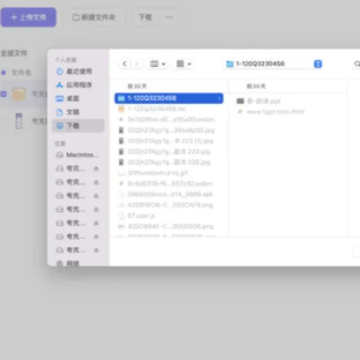The width and height of the screenshot is (360, 360).
Task: Go back with the left chevron in the file dialog
Action: (x=125, y=64)
